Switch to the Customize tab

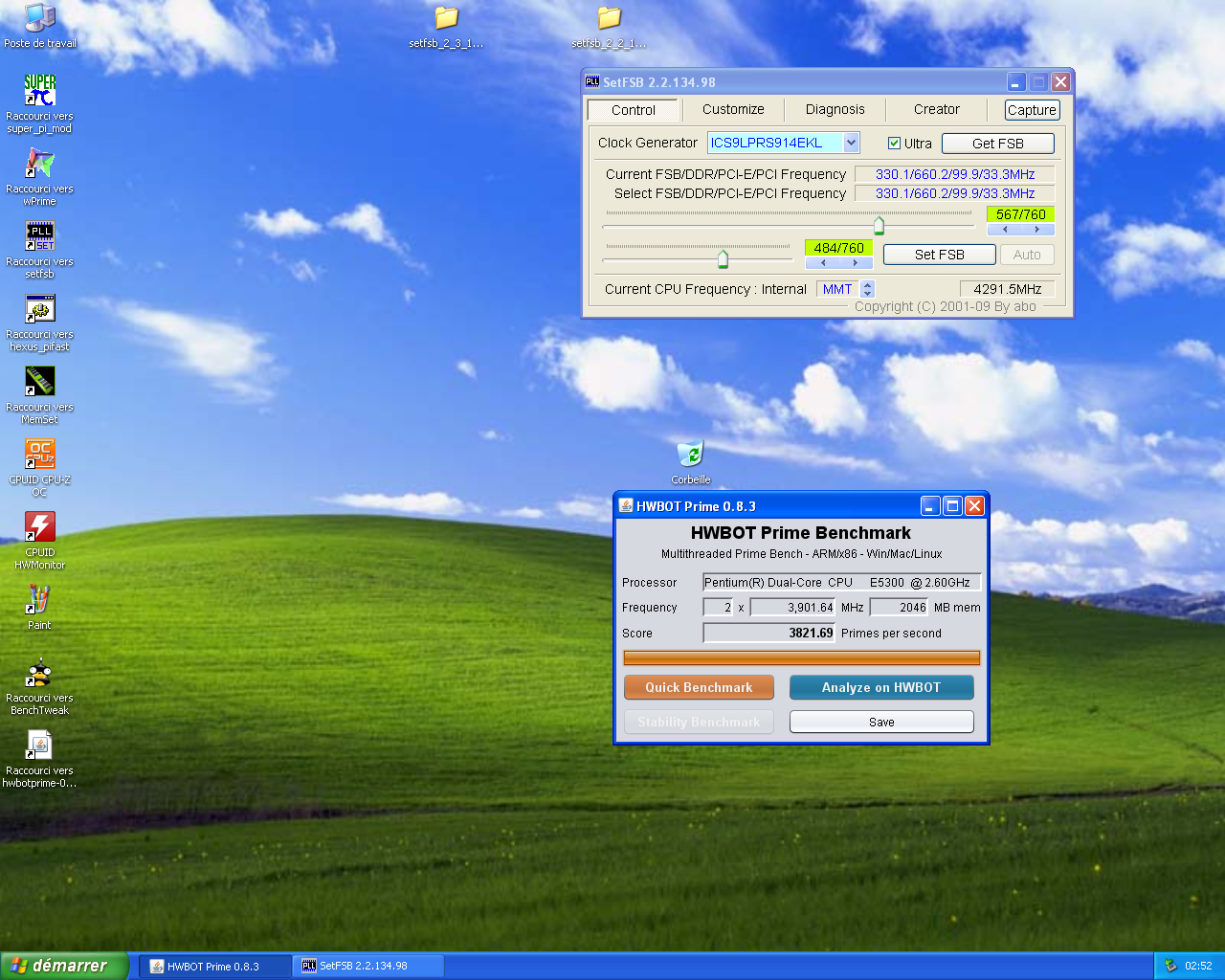(x=733, y=109)
